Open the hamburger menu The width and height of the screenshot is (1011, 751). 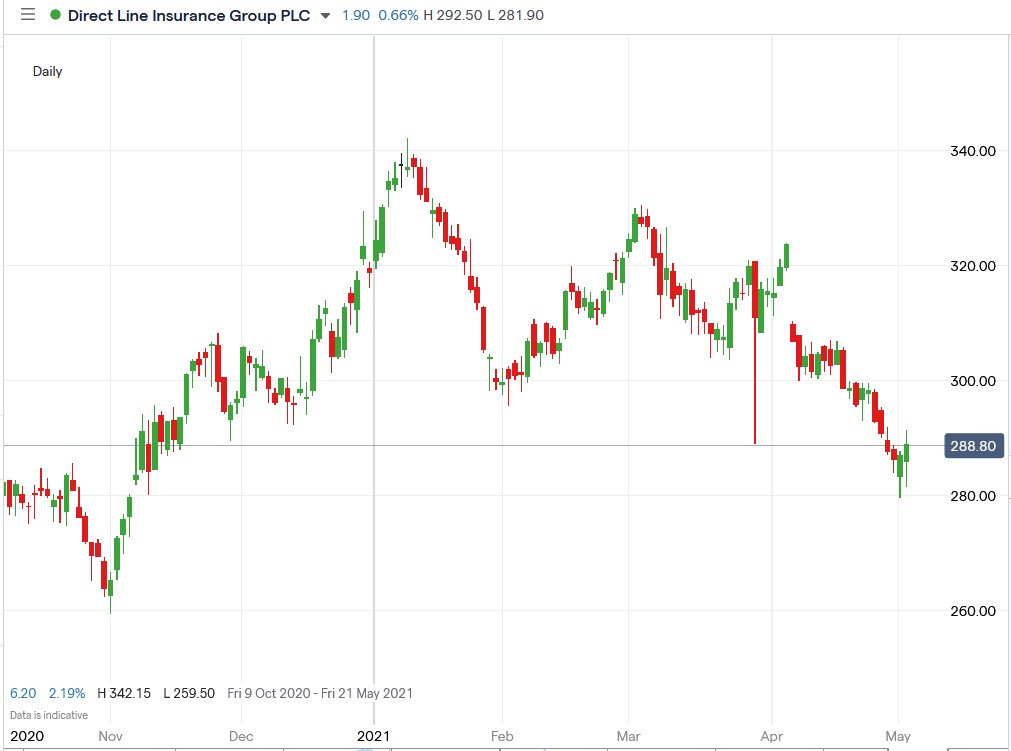pos(27,15)
